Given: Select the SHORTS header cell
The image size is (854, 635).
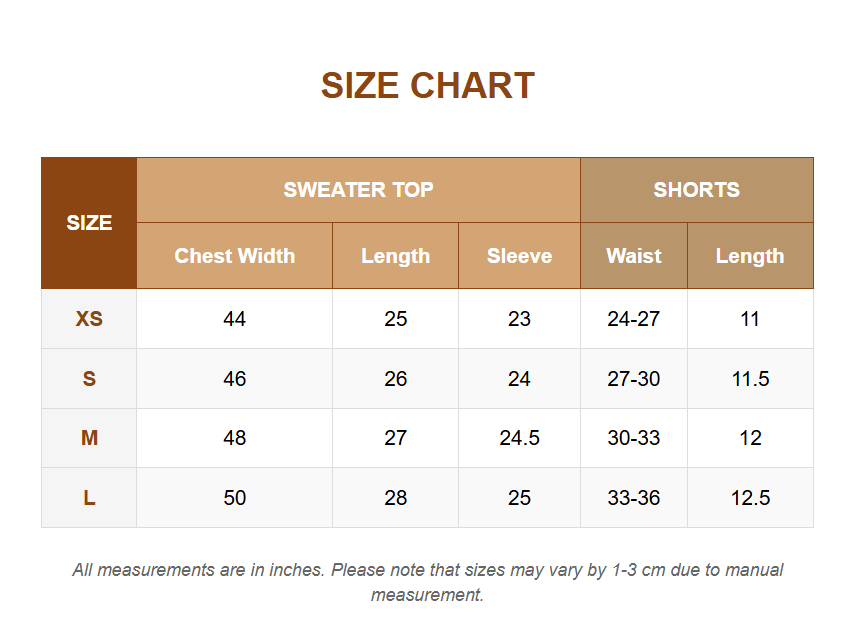Looking at the screenshot, I should (697, 190).
